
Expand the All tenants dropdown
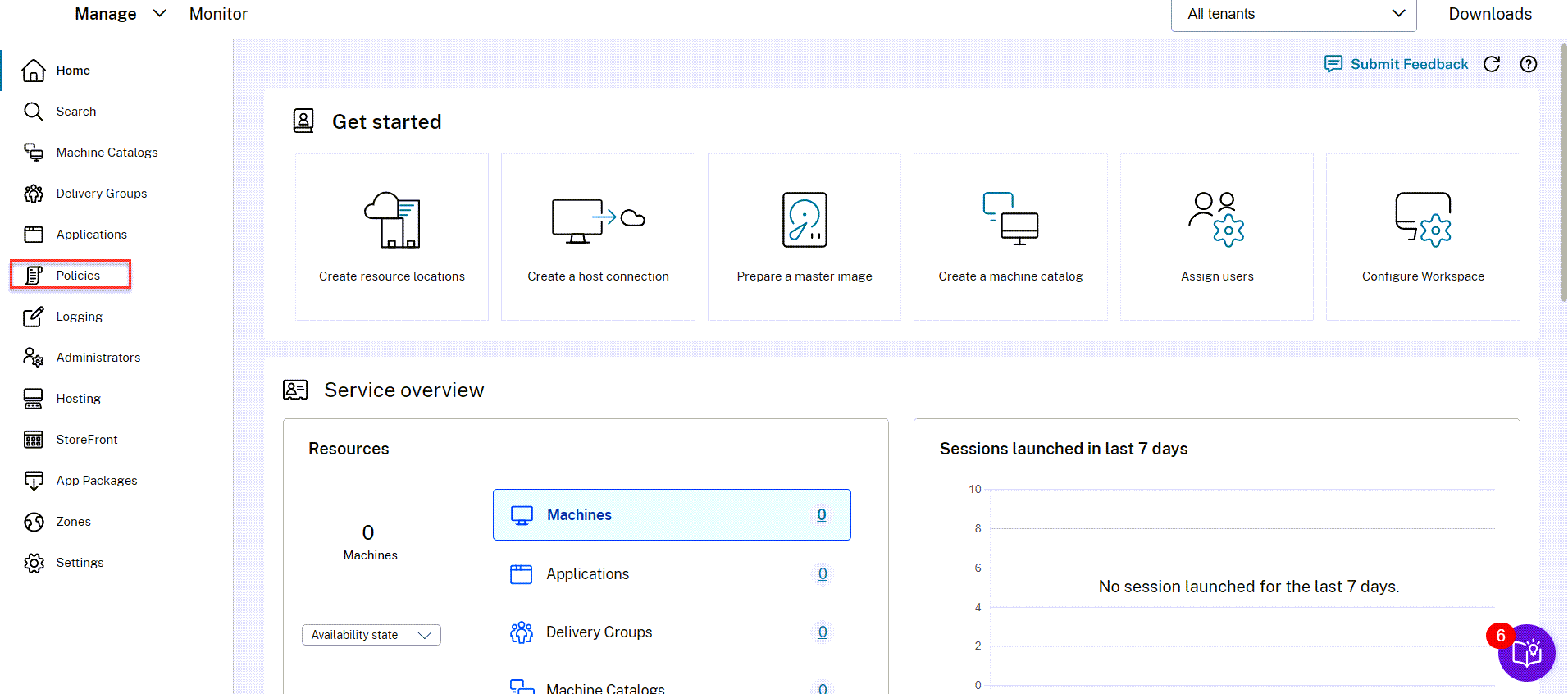point(1293,14)
